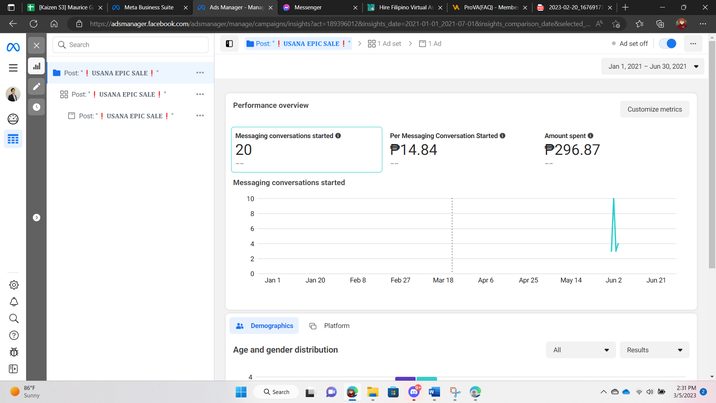Click the 1 Ad set breadcrumb
716x403 pixels.
(385, 44)
